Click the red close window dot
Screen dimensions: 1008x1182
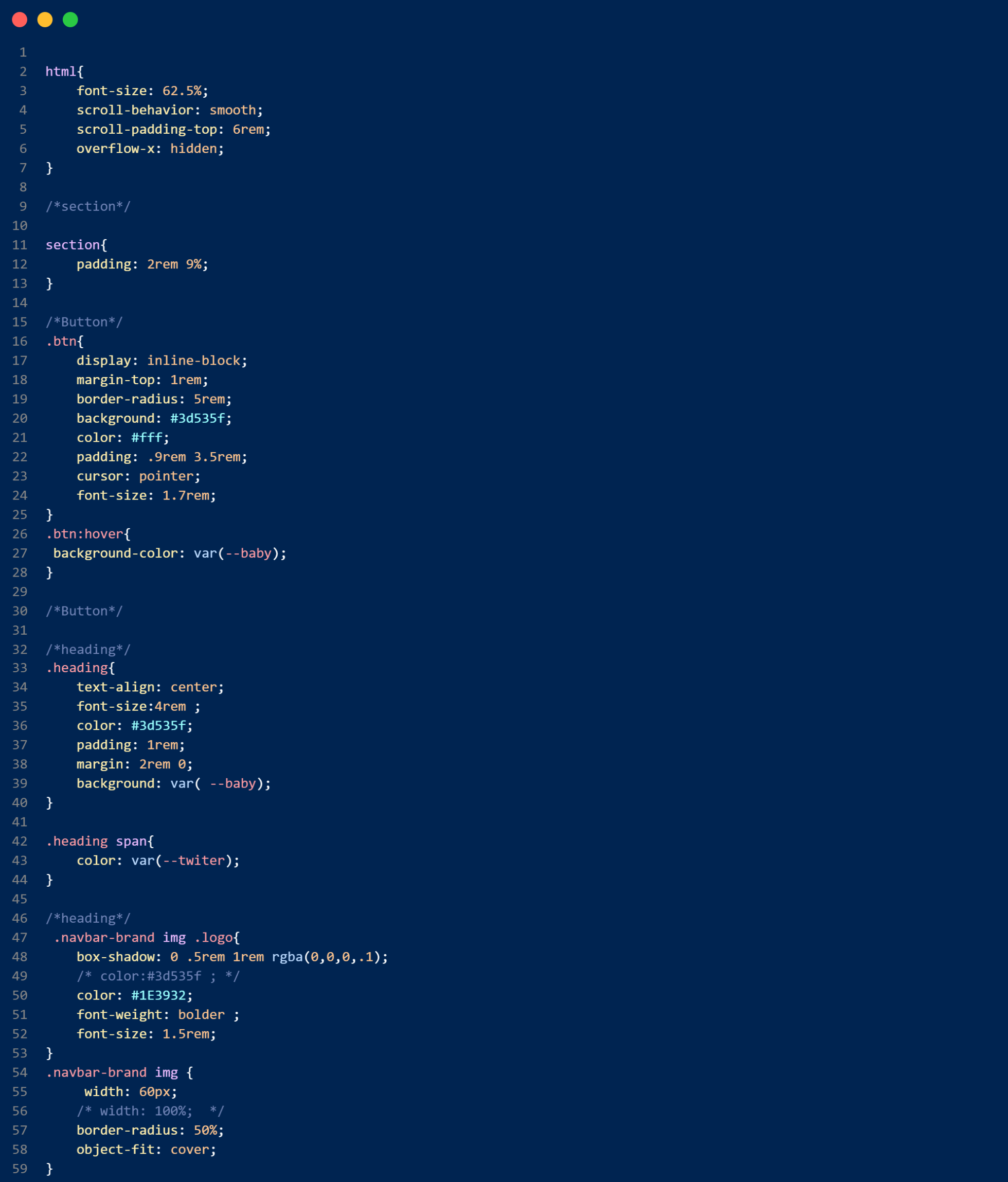[20, 20]
